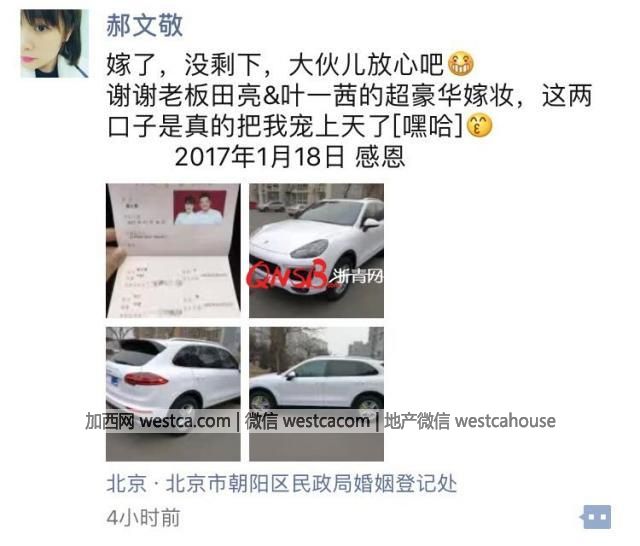The image size is (640, 546).
Task: Click the grinning teeth emoji
Action: (460, 64)
